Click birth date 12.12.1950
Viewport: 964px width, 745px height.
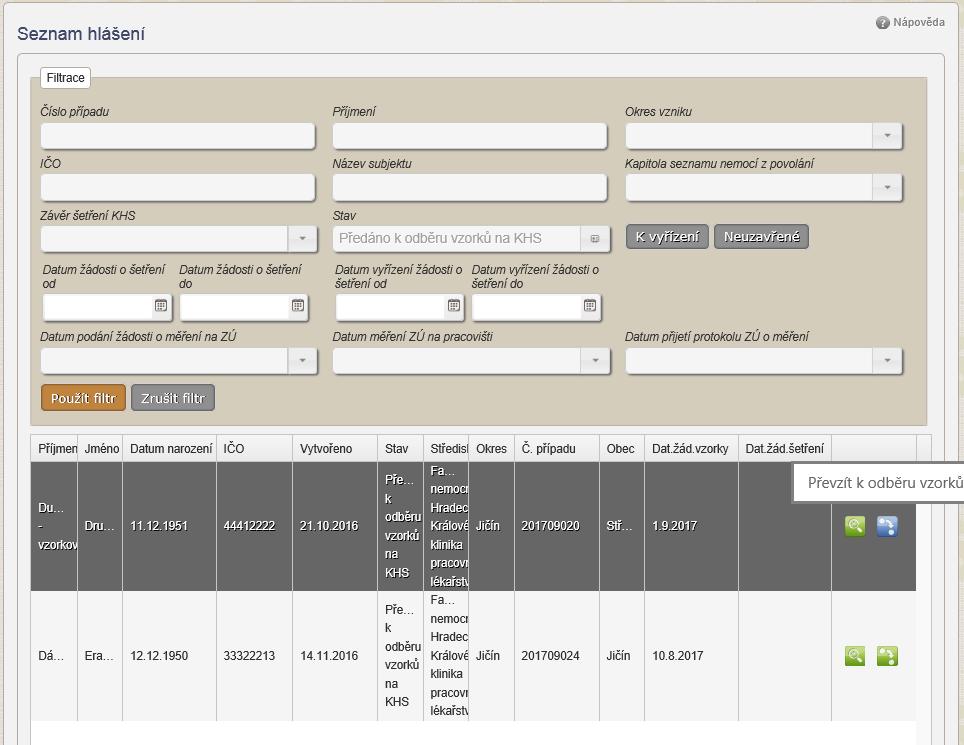159,656
